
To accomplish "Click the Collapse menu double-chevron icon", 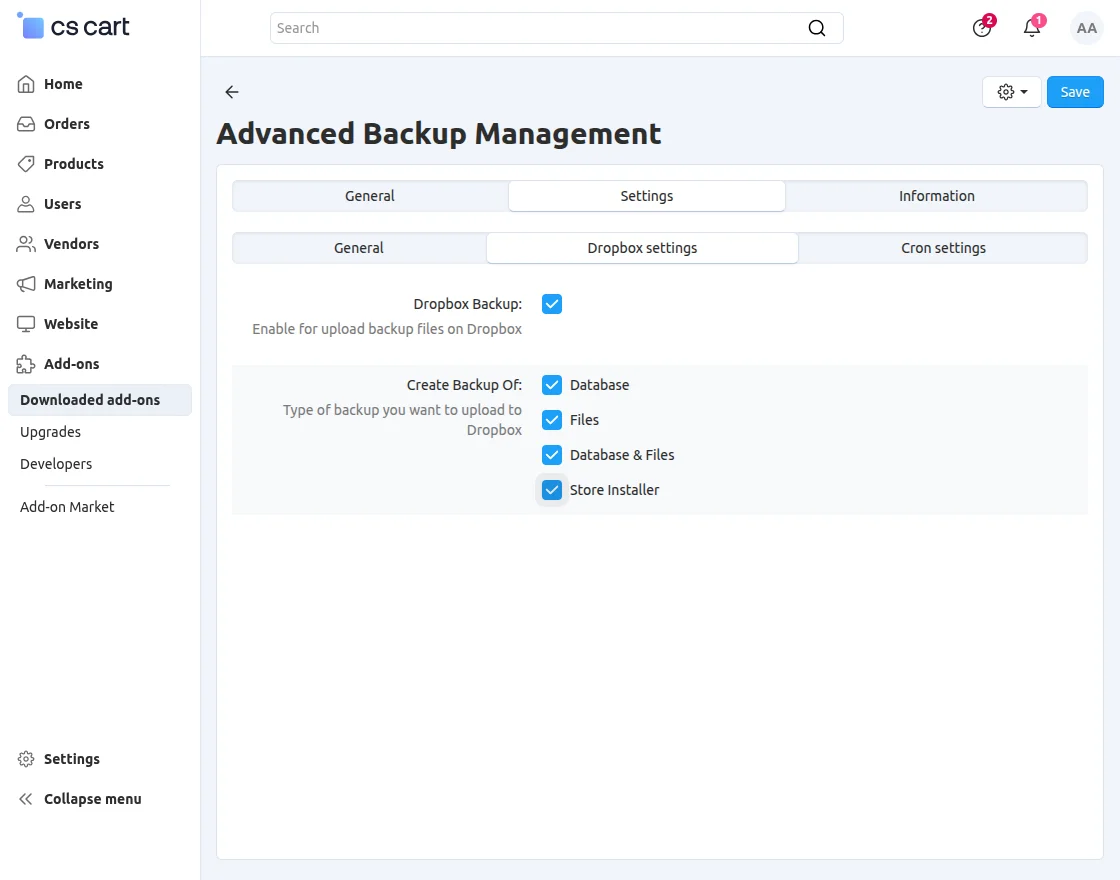I will coord(26,799).
